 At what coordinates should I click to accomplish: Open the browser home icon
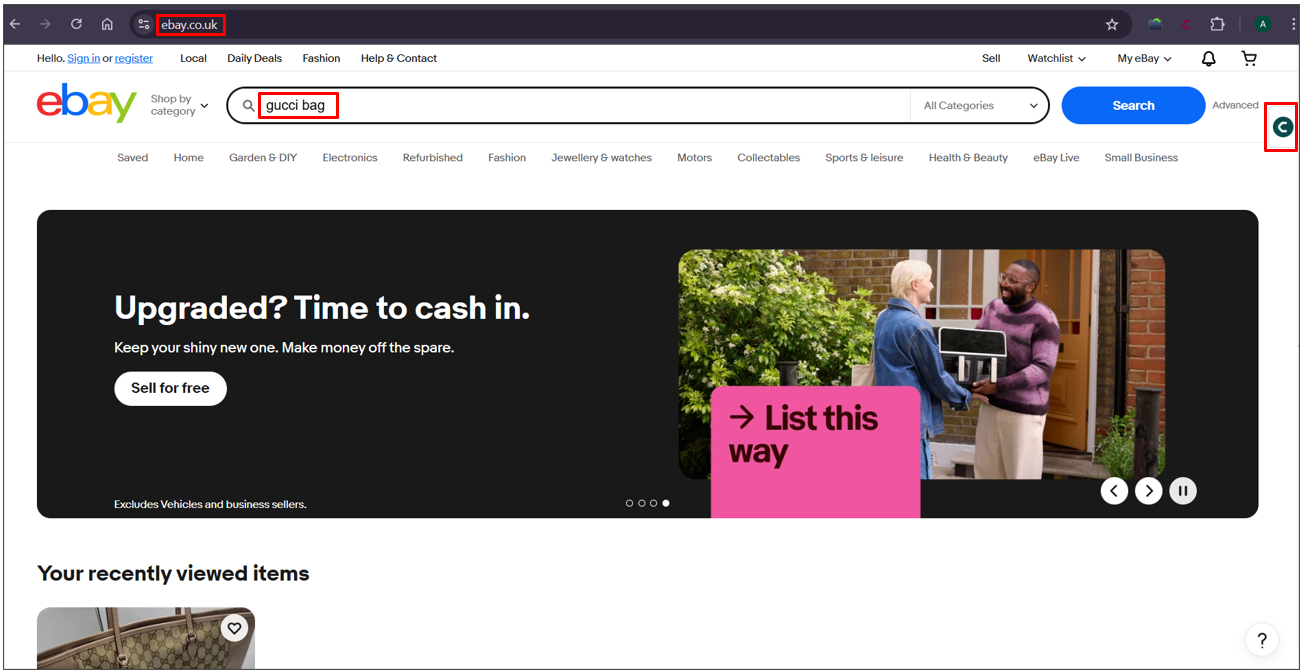[x=107, y=24]
